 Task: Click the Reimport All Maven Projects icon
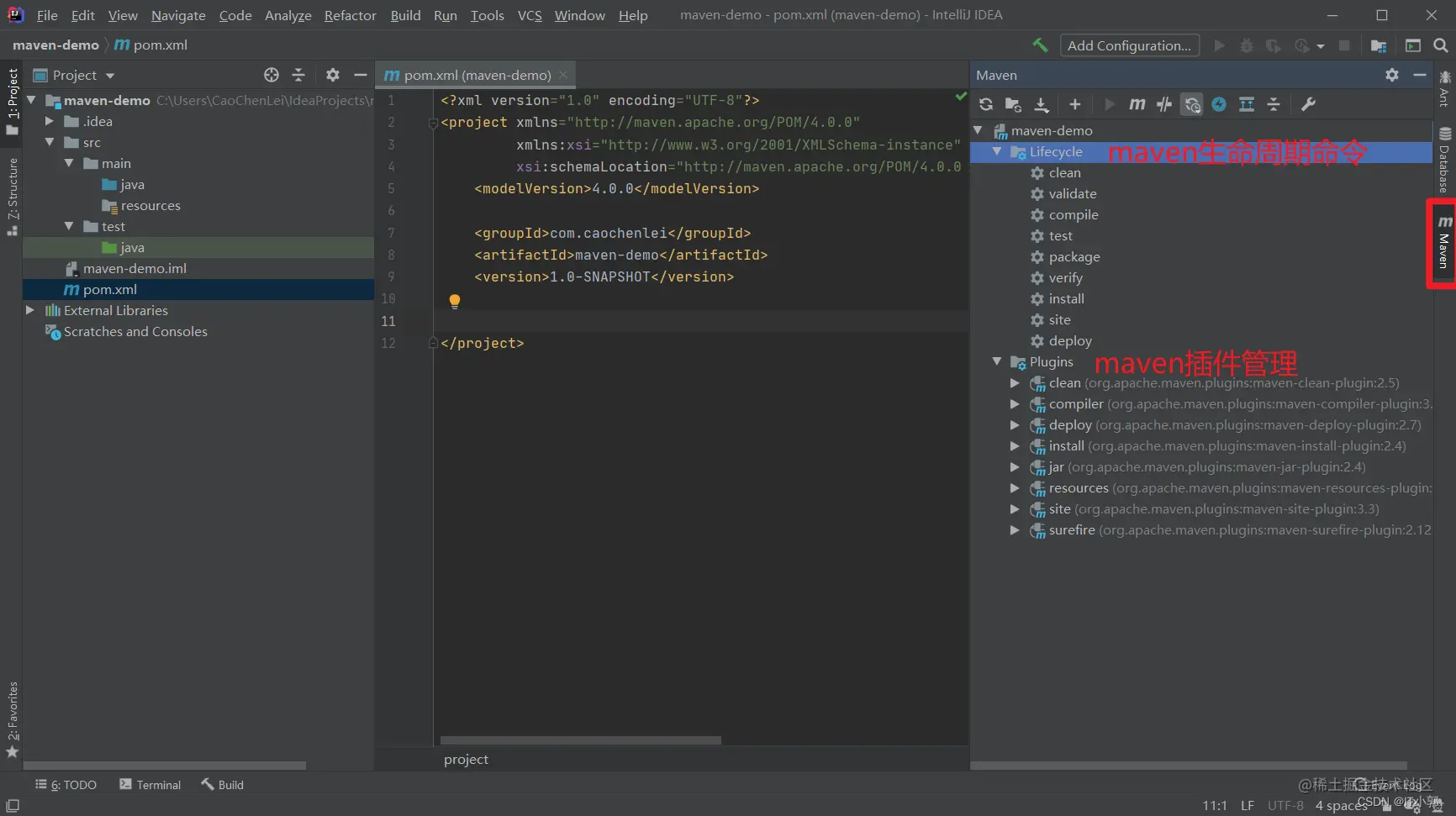[986, 104]
